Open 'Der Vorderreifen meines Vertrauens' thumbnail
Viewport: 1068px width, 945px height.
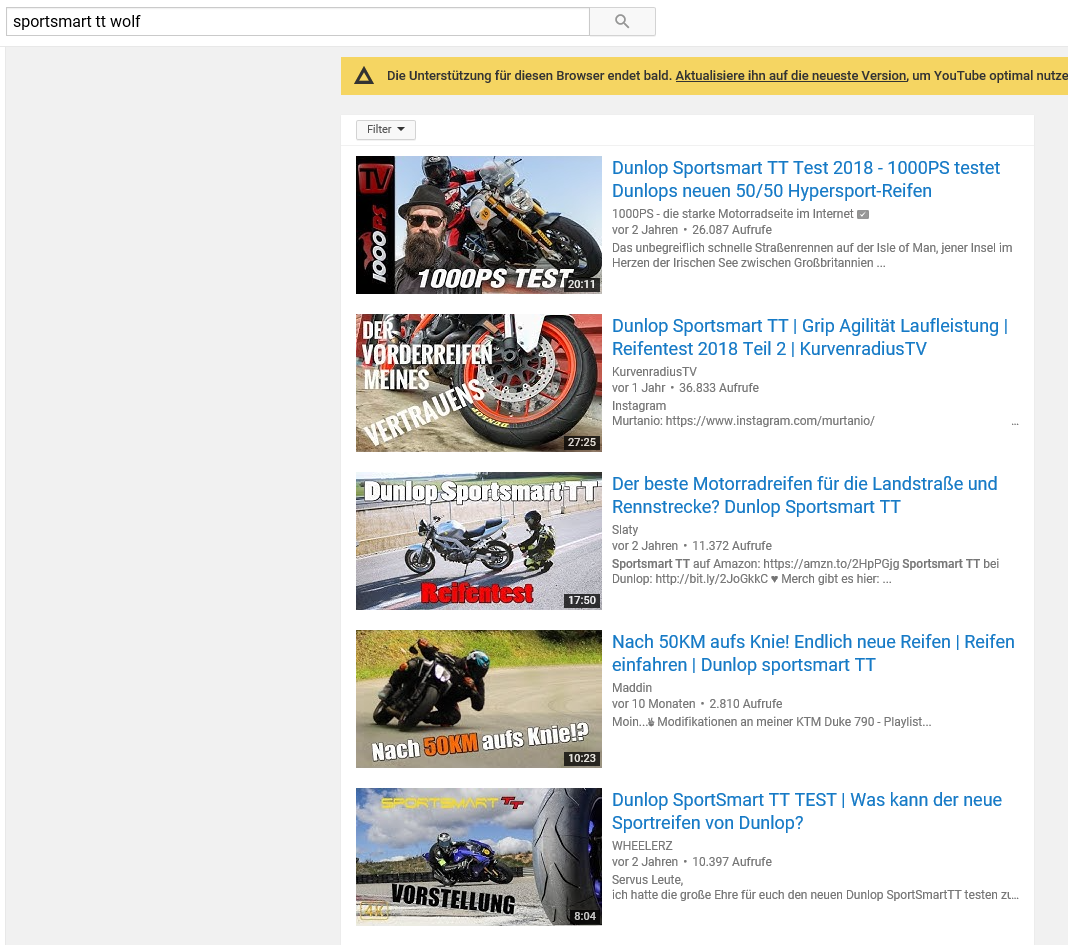(x=479, y=383)
